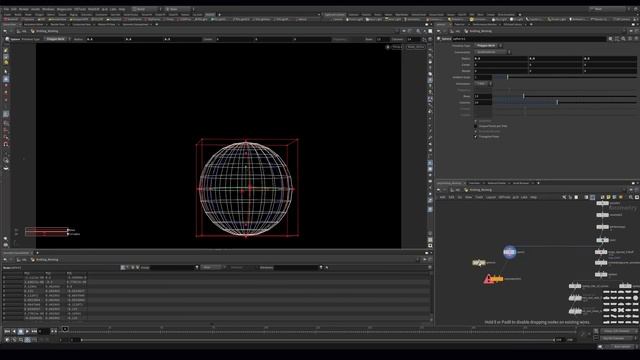
Task: Click the Columns slider handle
Action: pos(558,102)
